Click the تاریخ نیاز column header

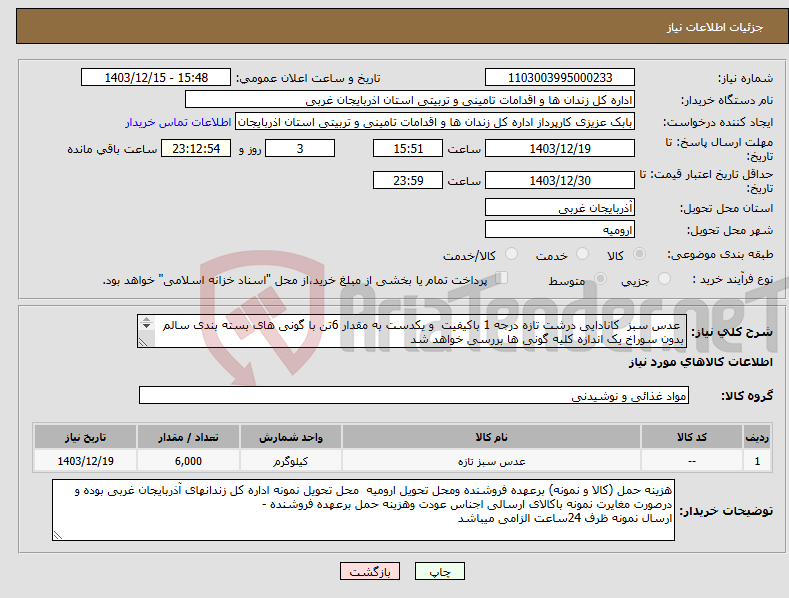[x=86, y=437]
